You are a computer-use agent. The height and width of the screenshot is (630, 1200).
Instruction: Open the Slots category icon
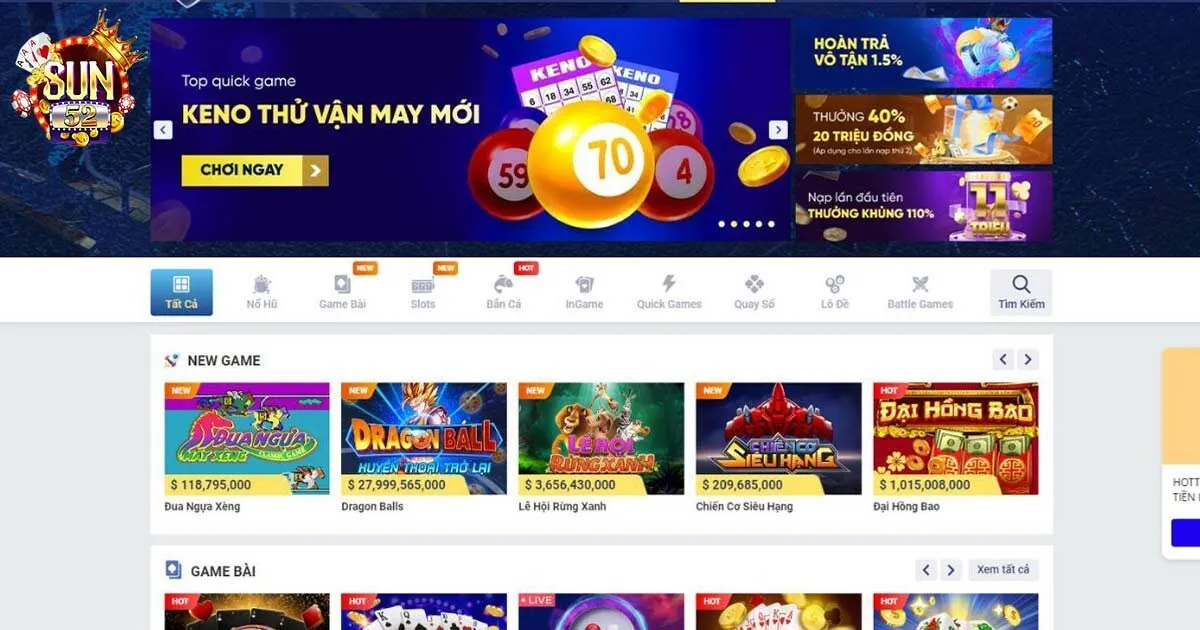(x=423, y=285)
